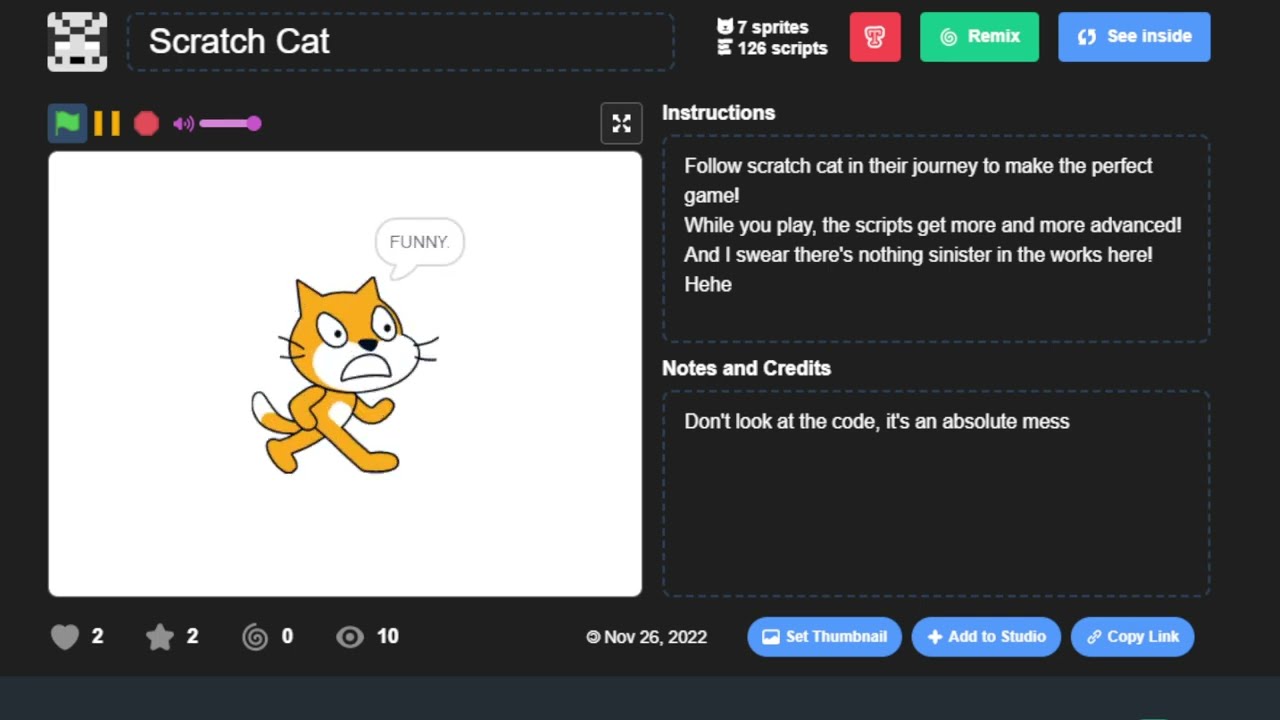Click the Set Thumbnail button
The width and height of the screenshot is (1280, 720).
point(824,637)
